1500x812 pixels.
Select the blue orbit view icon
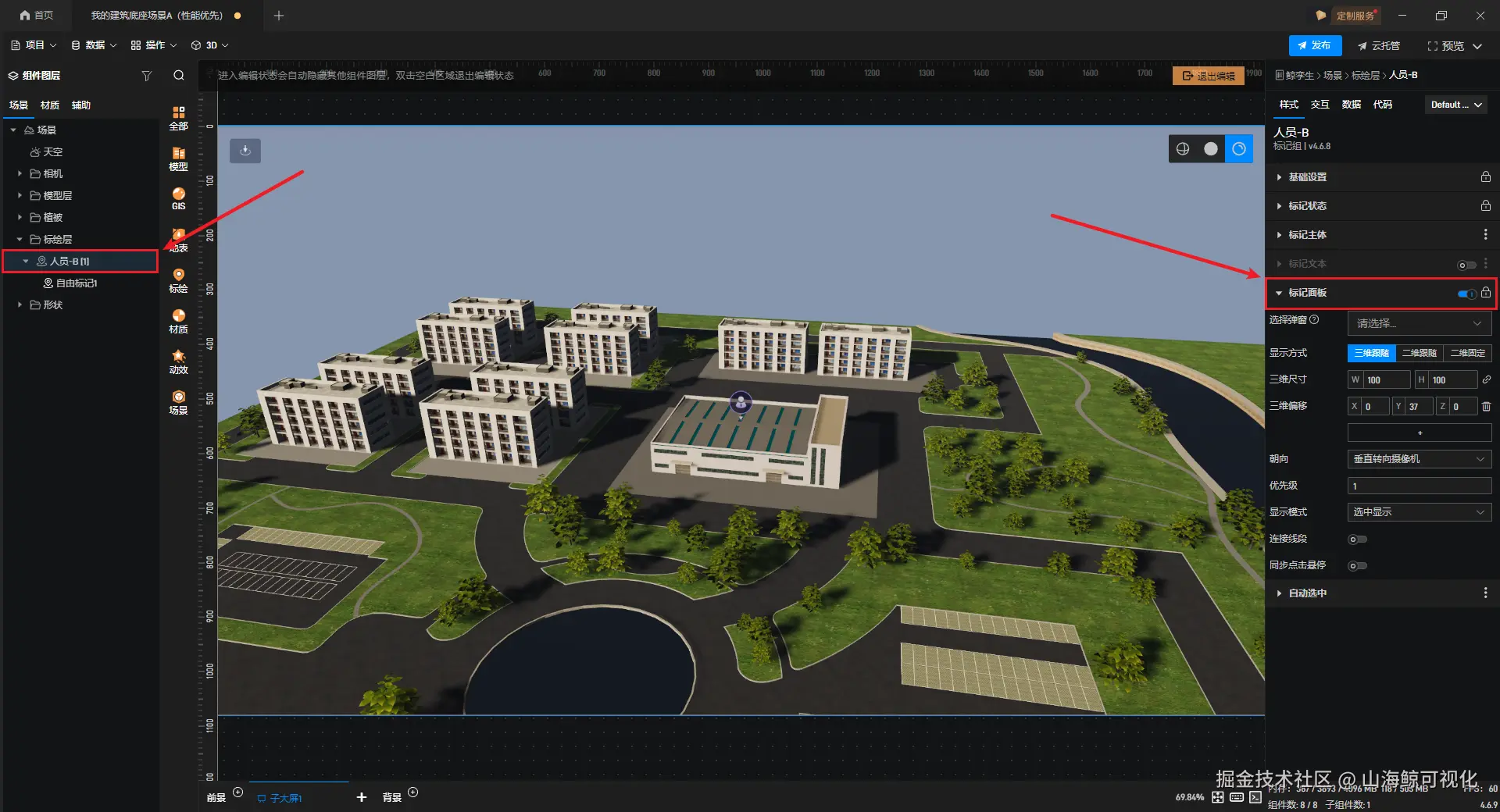pos(1239,149)
